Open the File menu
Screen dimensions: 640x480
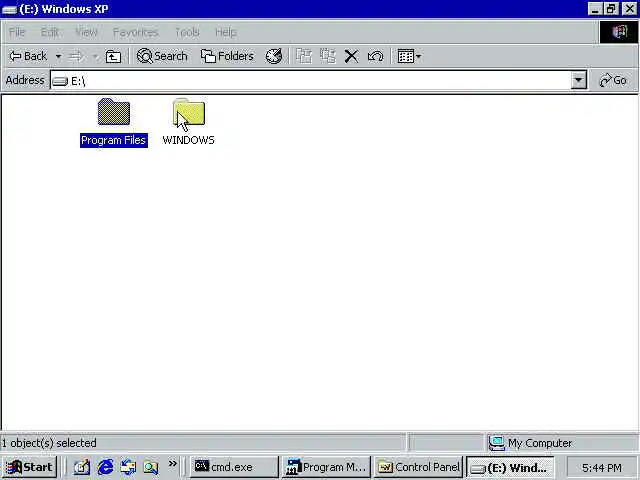pyautogui.click(x=17, y=32)
